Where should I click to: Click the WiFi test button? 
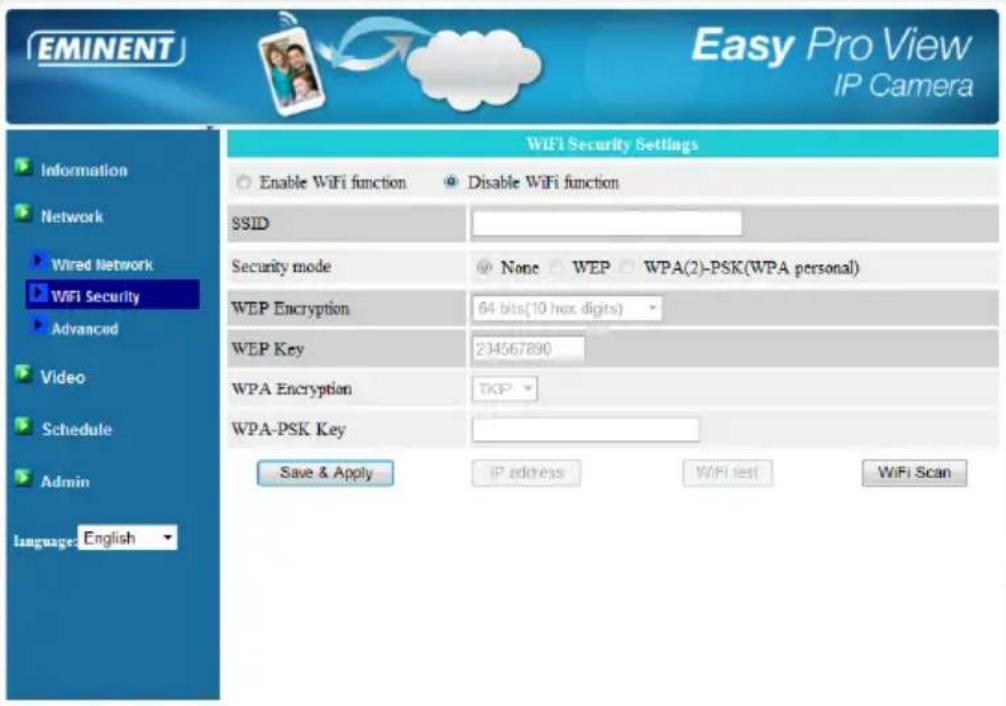[x=728, y=473]
